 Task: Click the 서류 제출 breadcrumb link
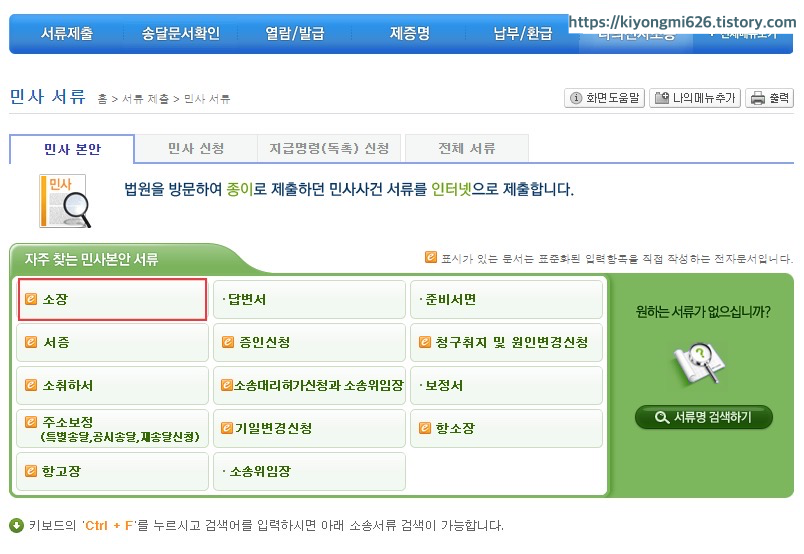point(145,98)
